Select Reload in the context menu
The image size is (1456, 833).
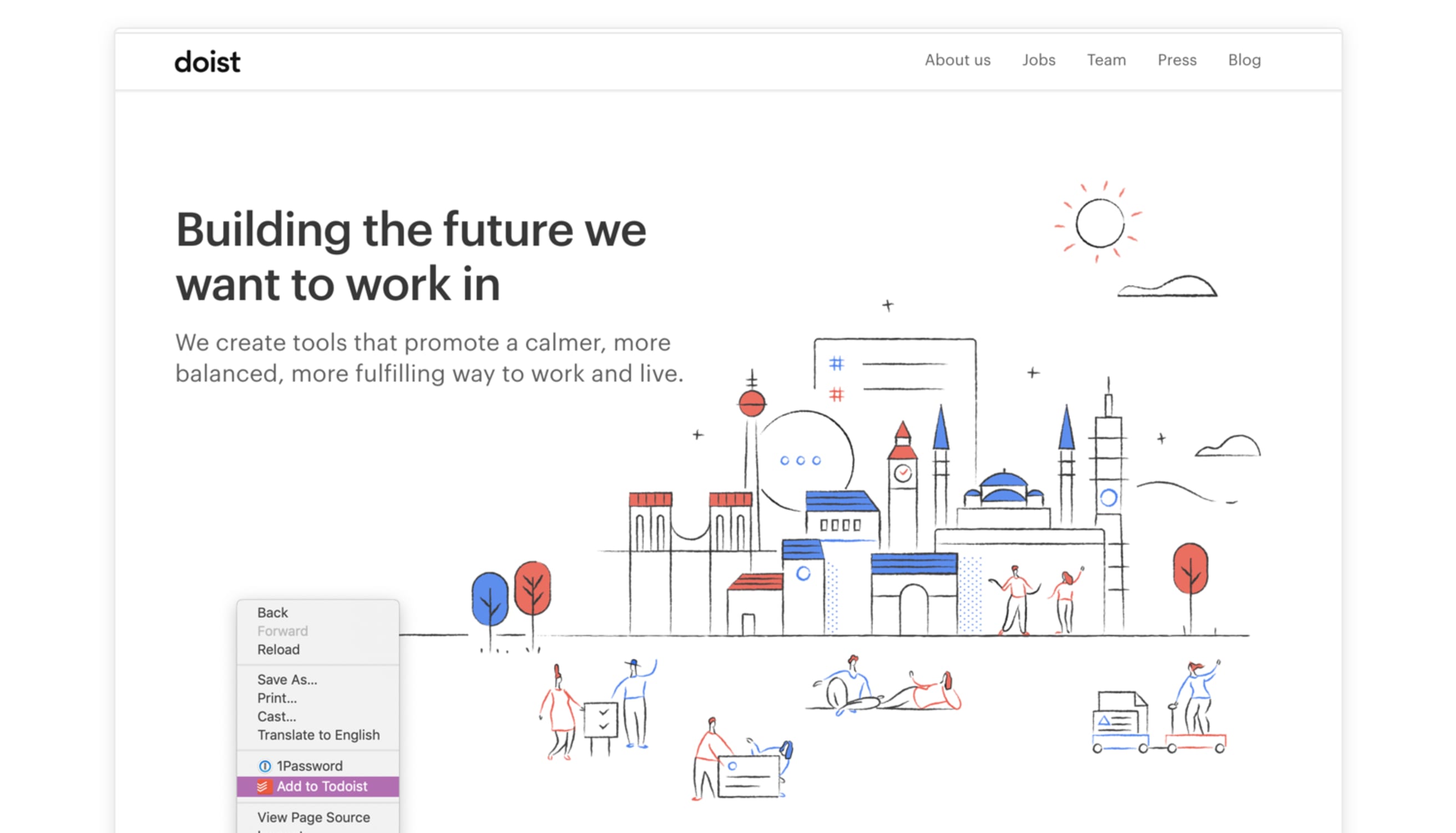tap(278, 649)
